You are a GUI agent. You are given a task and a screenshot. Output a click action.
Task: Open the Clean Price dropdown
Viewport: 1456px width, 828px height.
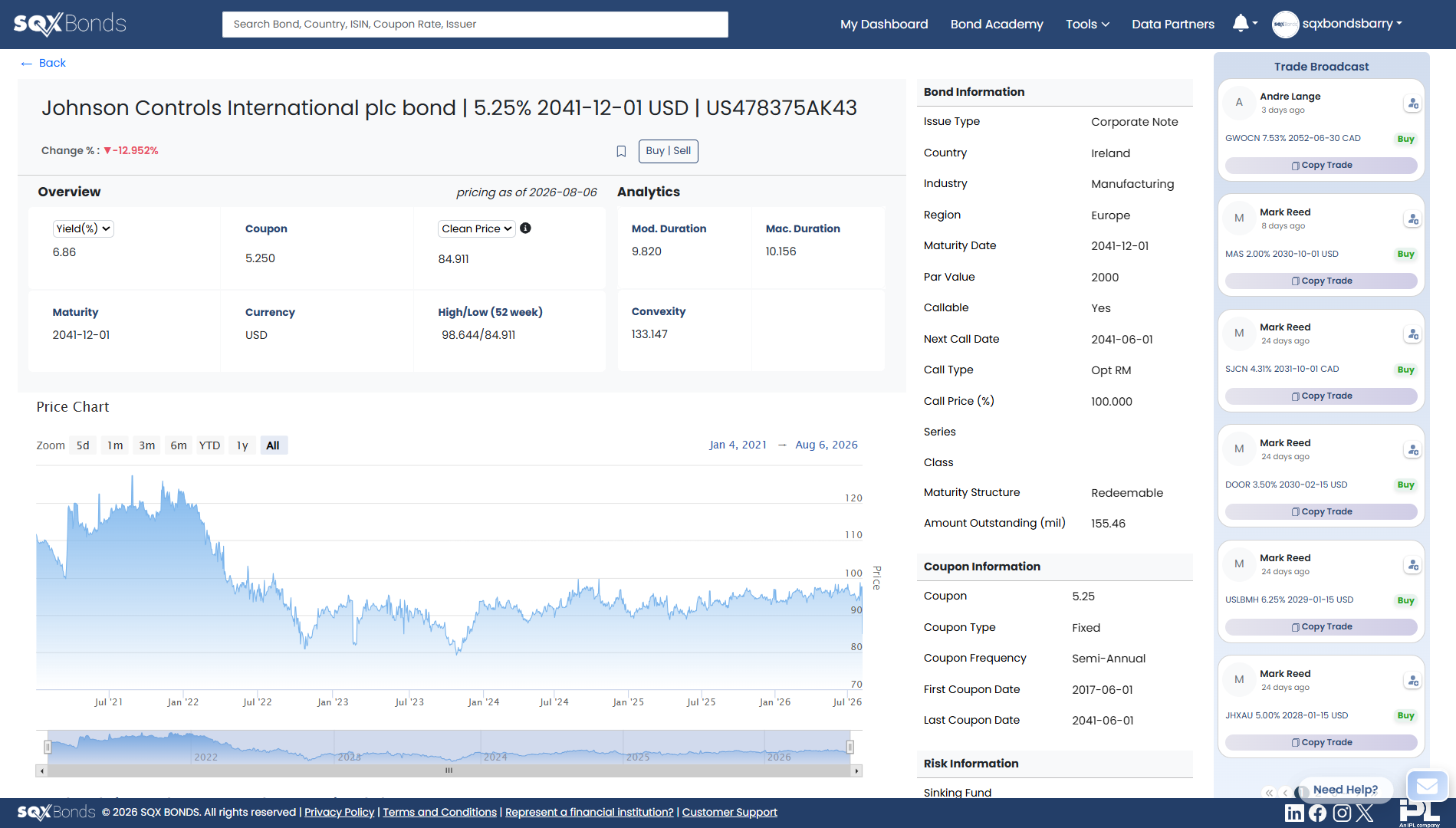coord(477,228)
